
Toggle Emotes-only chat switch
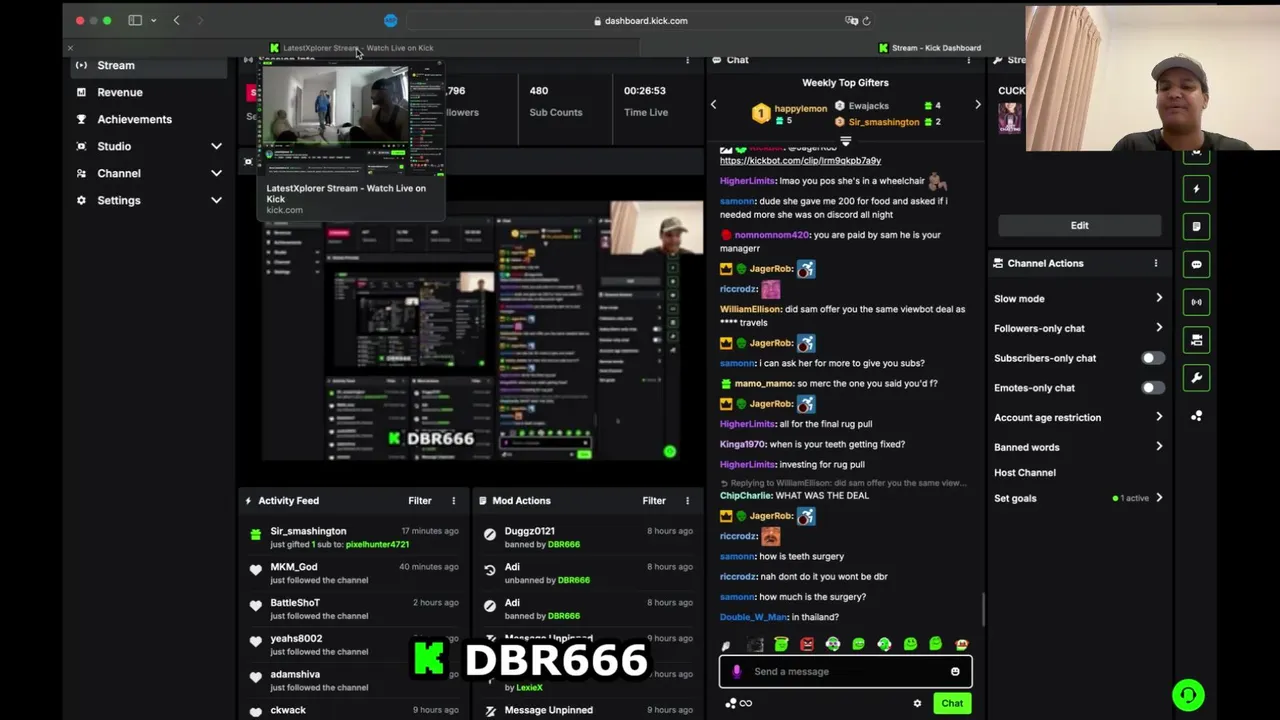pos(1153,388)
